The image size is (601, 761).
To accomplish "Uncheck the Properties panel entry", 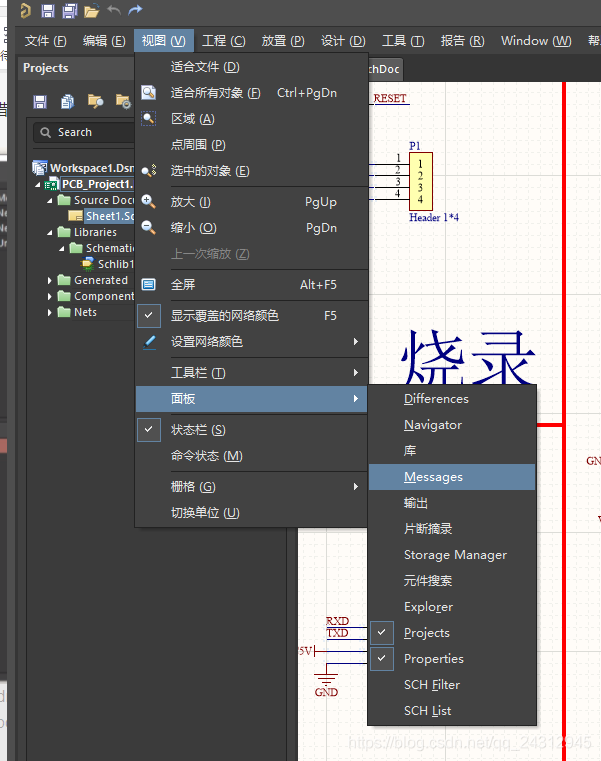I will [382, 659].
